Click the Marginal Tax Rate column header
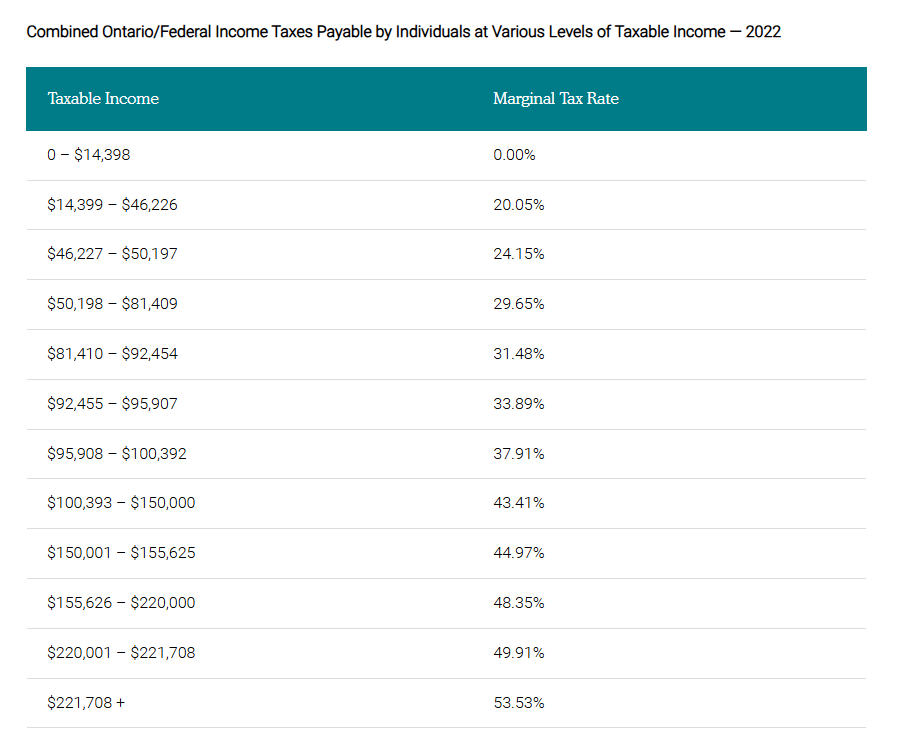 556,99
